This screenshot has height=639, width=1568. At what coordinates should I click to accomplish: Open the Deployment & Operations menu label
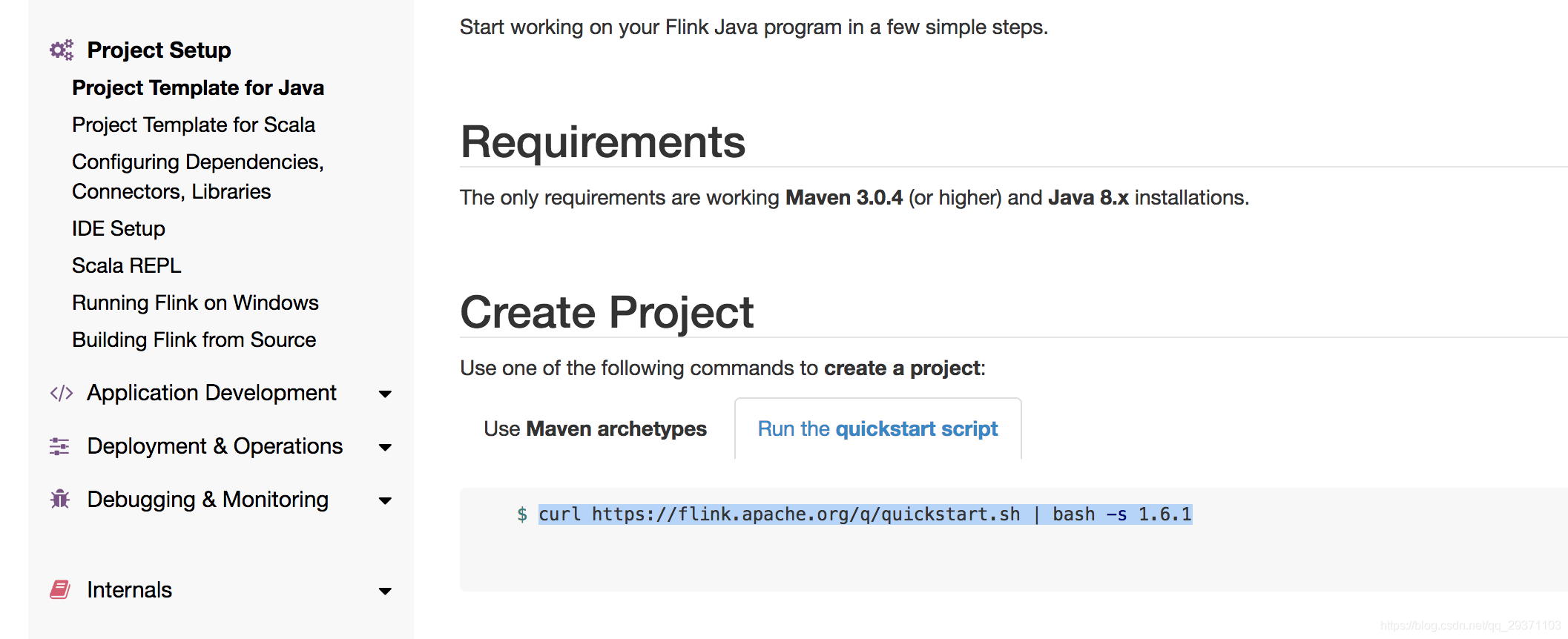(x=215, y=446)
